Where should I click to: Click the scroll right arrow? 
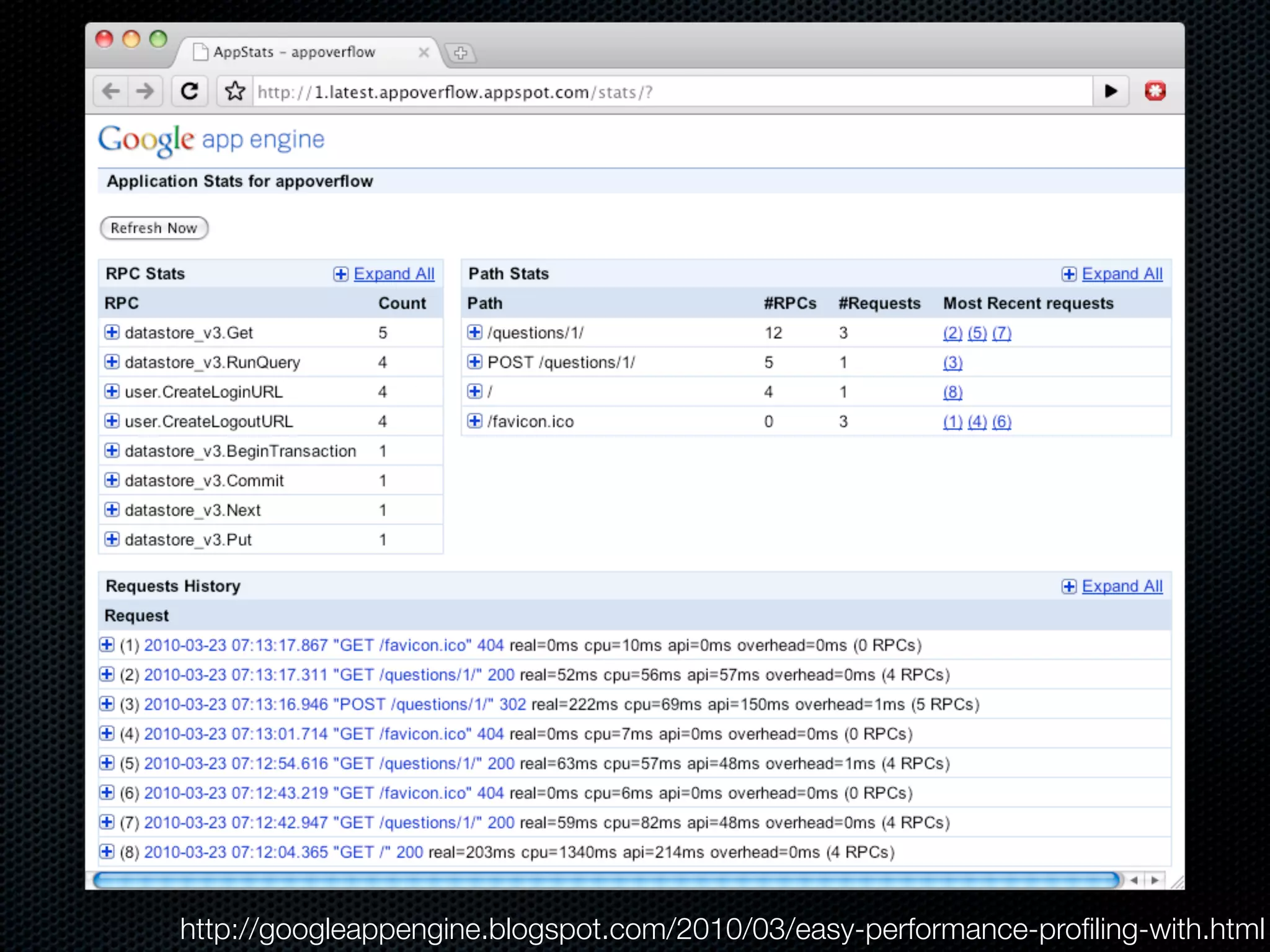point(1154,880)
